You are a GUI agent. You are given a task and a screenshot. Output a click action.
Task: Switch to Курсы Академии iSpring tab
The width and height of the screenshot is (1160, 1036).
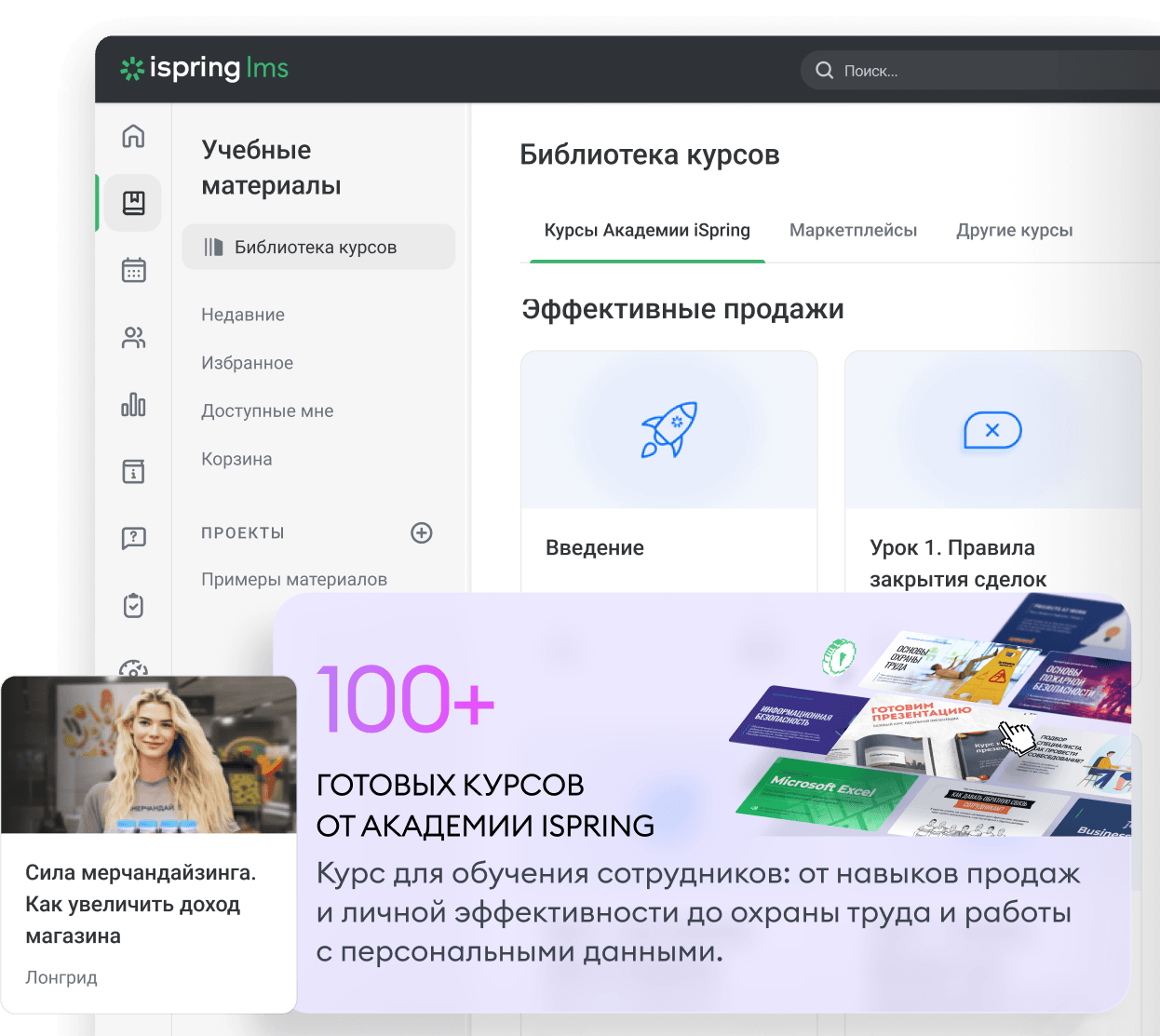[647, 230]
